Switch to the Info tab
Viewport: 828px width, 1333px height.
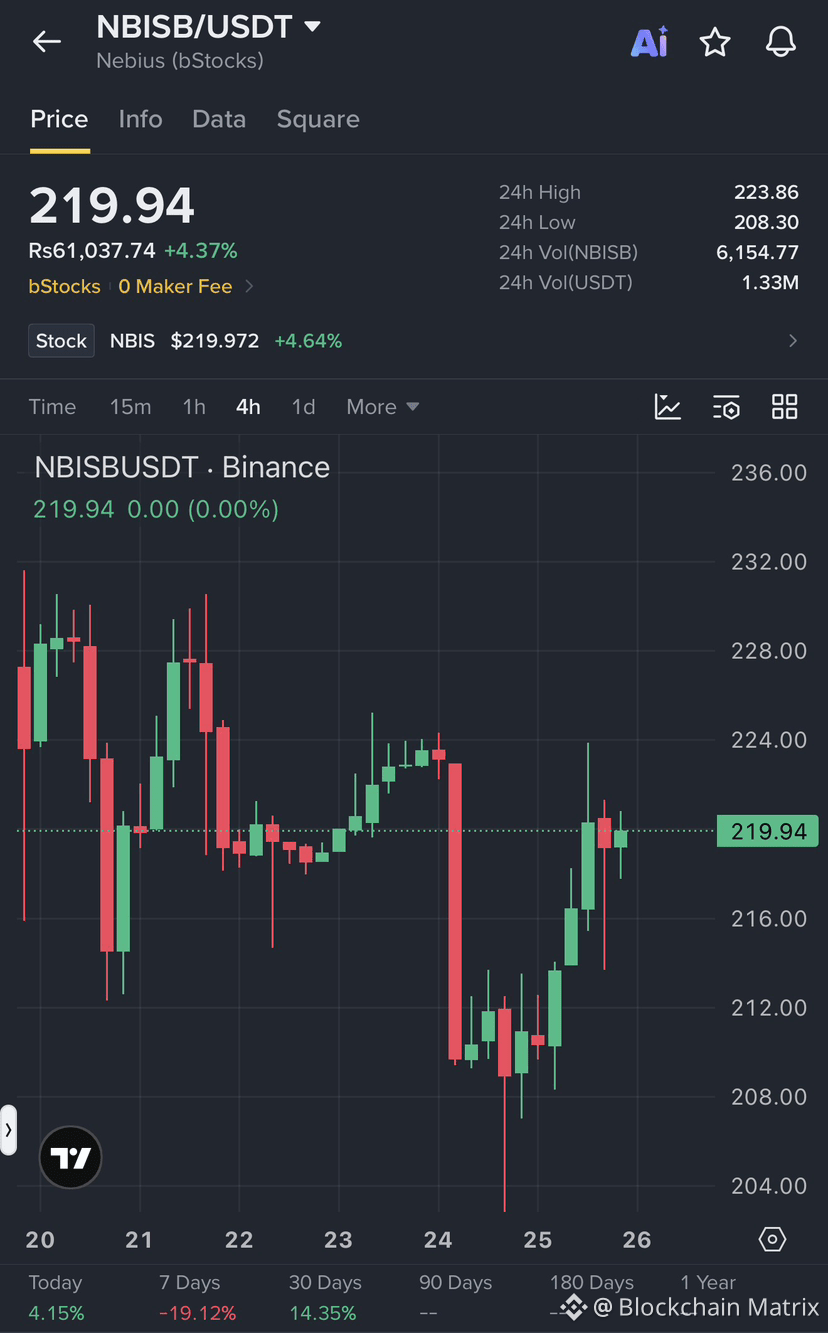coord(140,119)
